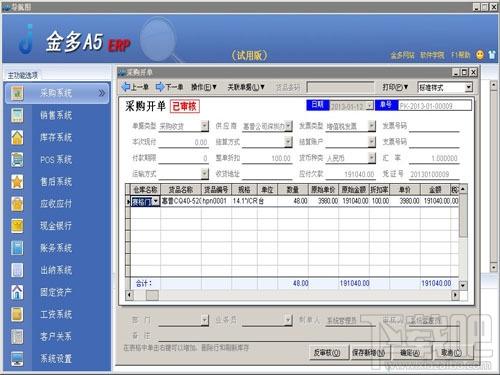Click the 单号 order number field
Image resolution: width=500 pixels, height=375 pixels.
[435, 106]
